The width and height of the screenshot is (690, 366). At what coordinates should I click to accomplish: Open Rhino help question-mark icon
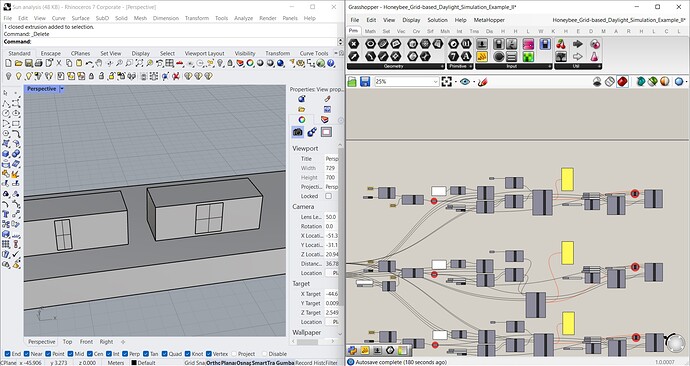click(331, 63)
